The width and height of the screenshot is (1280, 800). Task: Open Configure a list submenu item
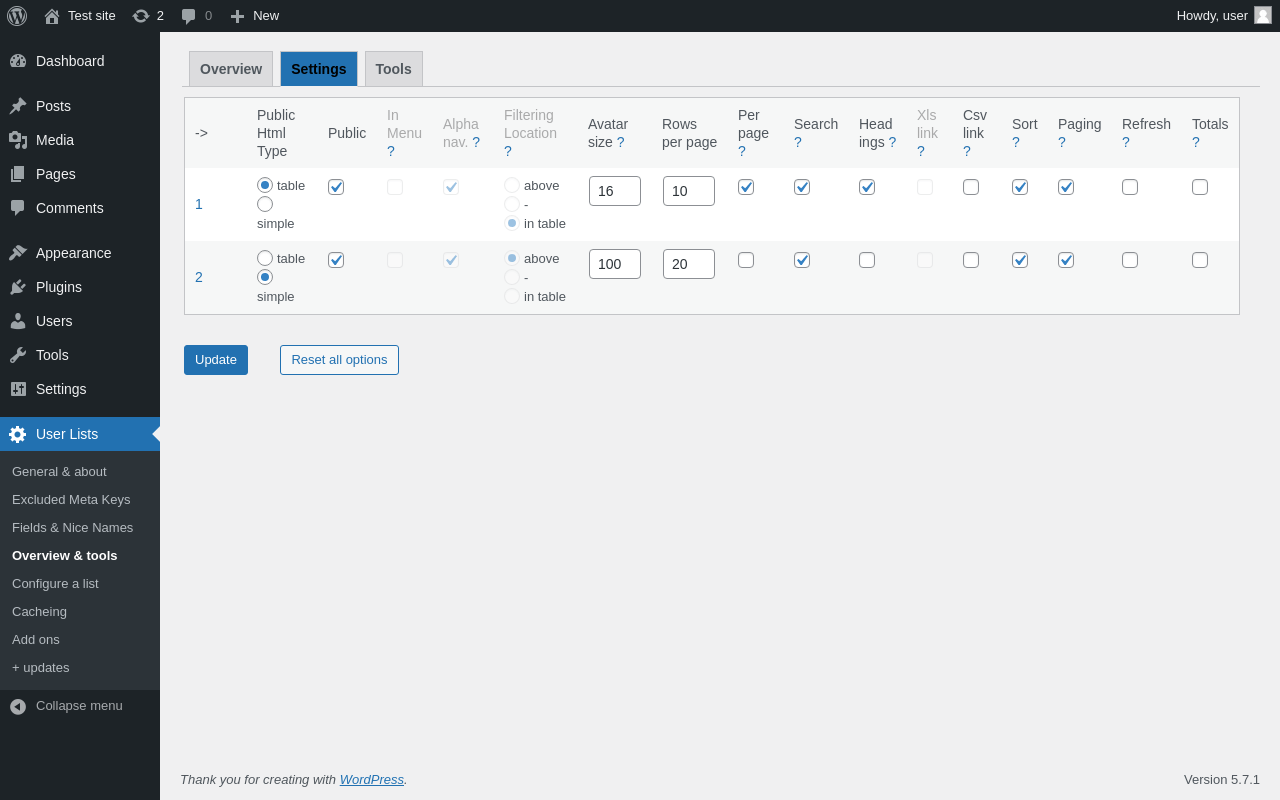(x=55, y=584)
